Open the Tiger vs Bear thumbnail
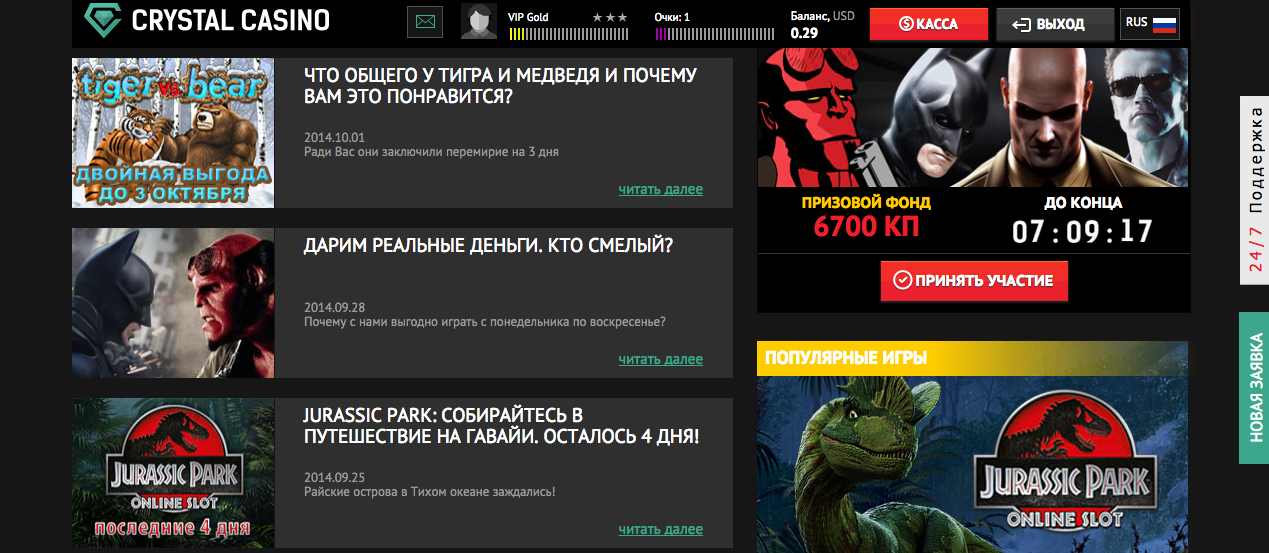 pyautogui.click(x=173, y=133)
